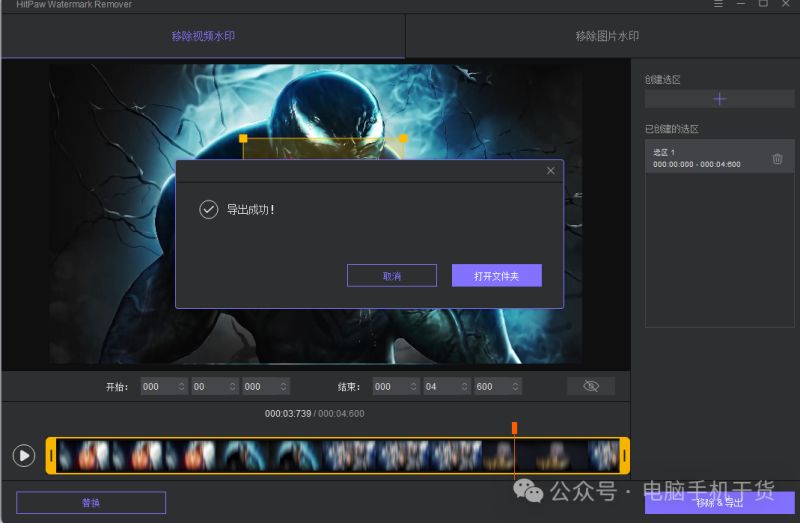The image size is (800, 523).
Task: Close the HitPaw Watermark Remover window
Action: tap(786, 4)
